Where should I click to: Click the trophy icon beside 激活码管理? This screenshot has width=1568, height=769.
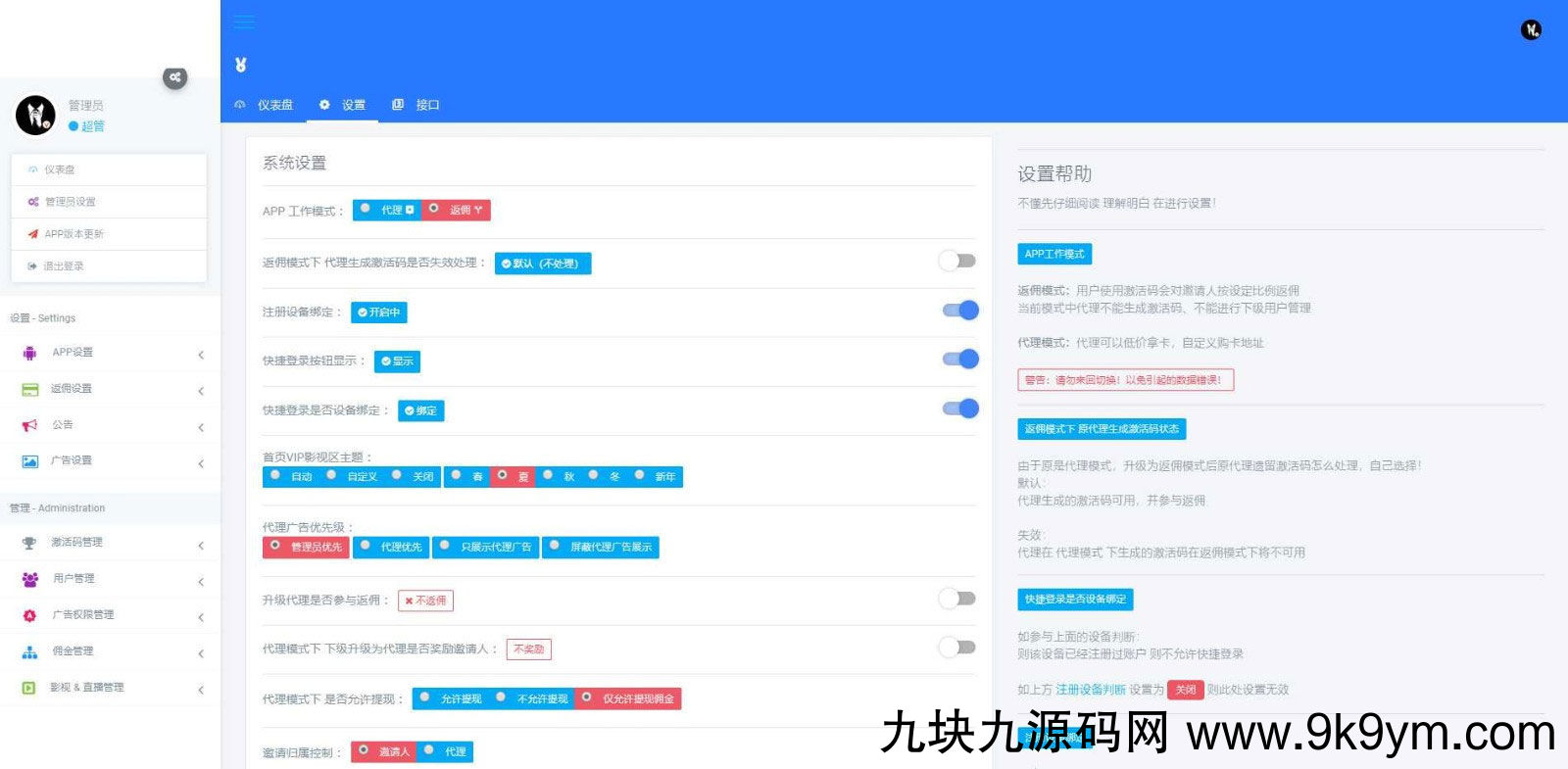coord(29,543)
